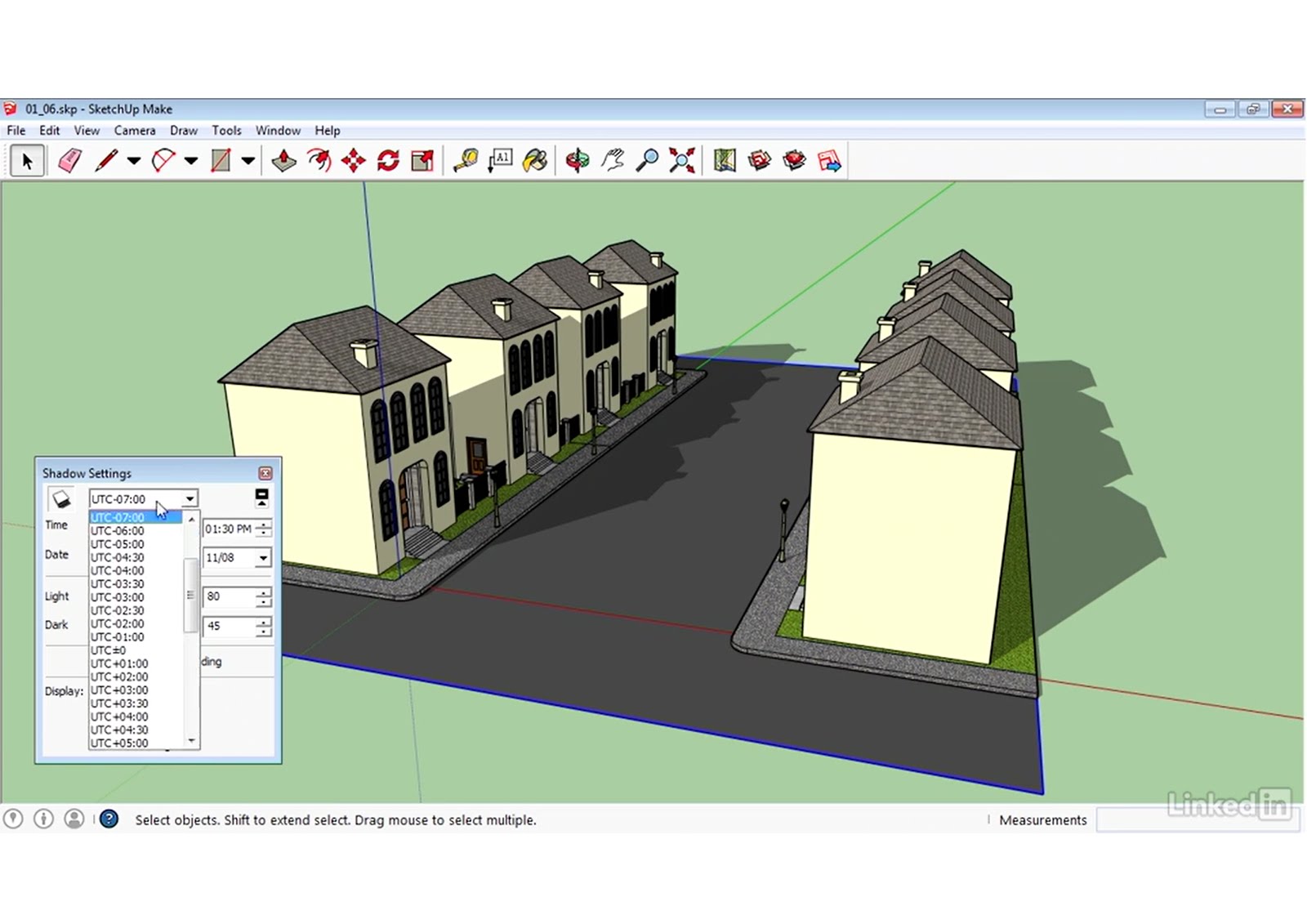Toggle the show/hide shadows button

click(61, 498)
